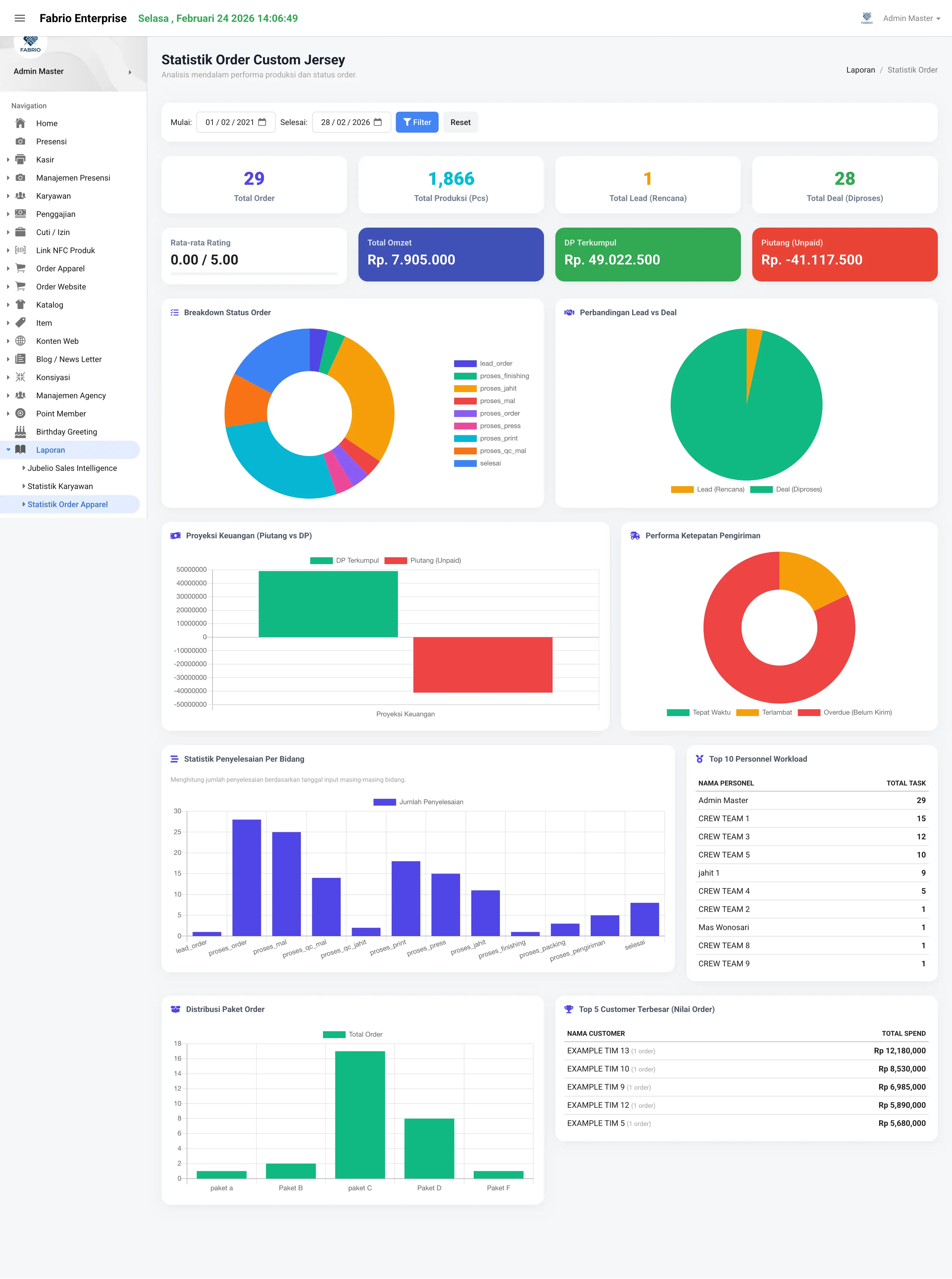Toggle the Lead (Rencana) legend entry
Screen dimensions: 952x1279
[708, 489]
